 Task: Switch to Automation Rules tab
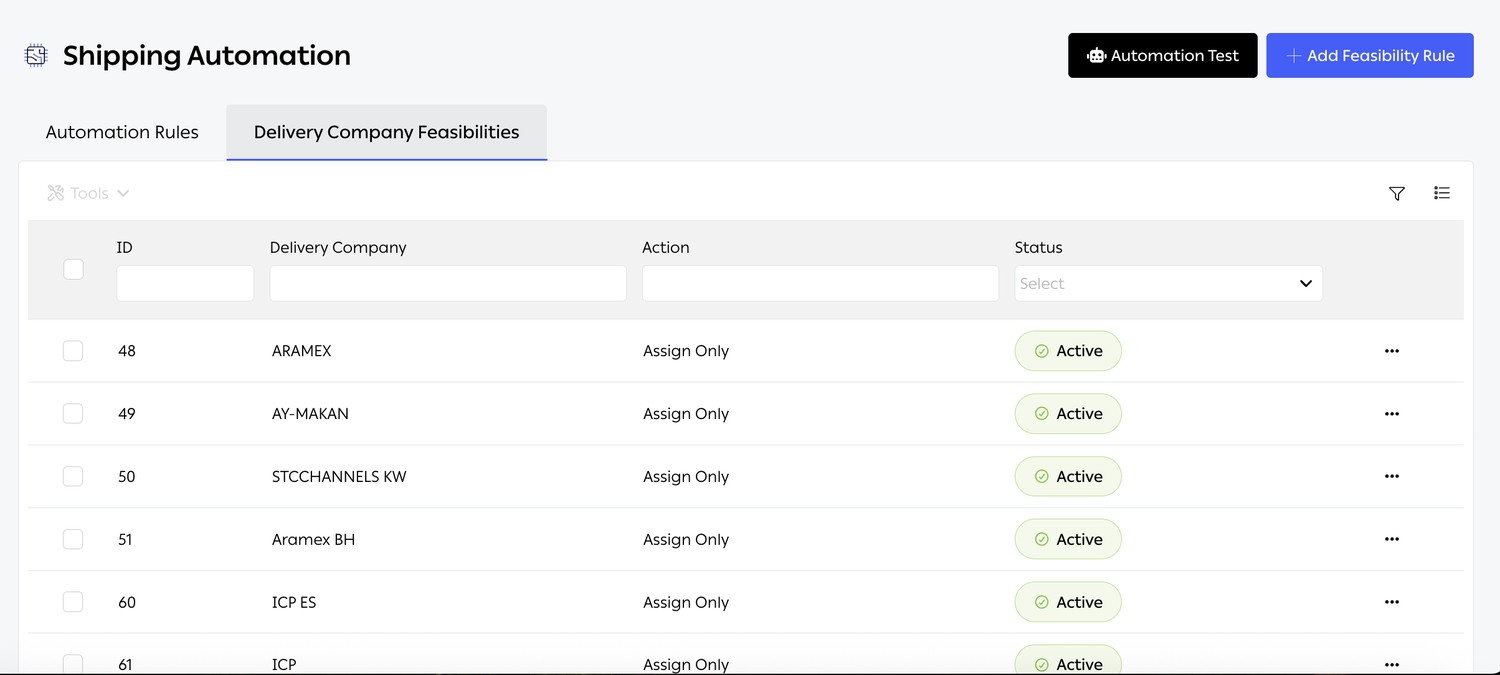tap(122, 132)
